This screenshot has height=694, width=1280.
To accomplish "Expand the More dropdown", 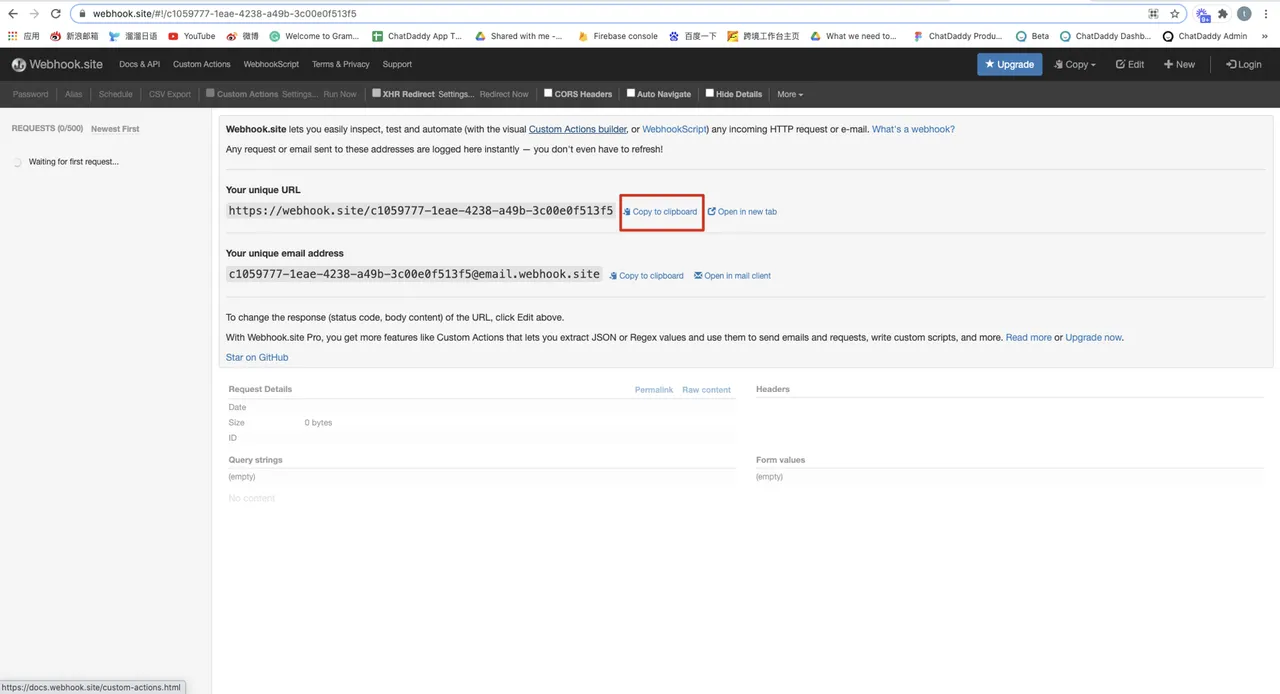I will pyautogui.click(x=790, y=94).
